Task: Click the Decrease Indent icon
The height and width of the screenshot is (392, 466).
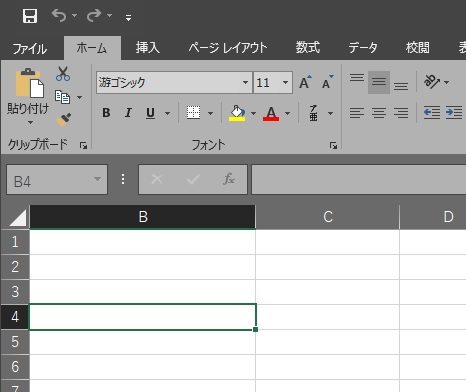Action: coord(432,113)
